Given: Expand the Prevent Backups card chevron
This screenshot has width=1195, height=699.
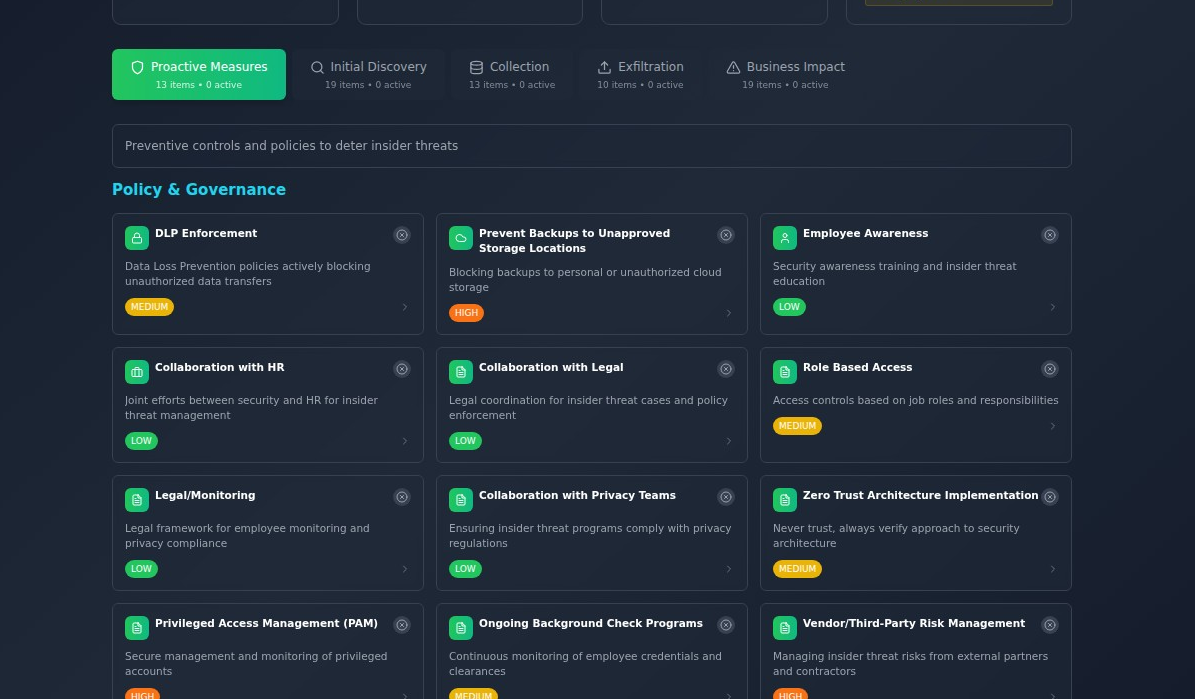Looking at the screenshot, I should click(x=729, y=313).
